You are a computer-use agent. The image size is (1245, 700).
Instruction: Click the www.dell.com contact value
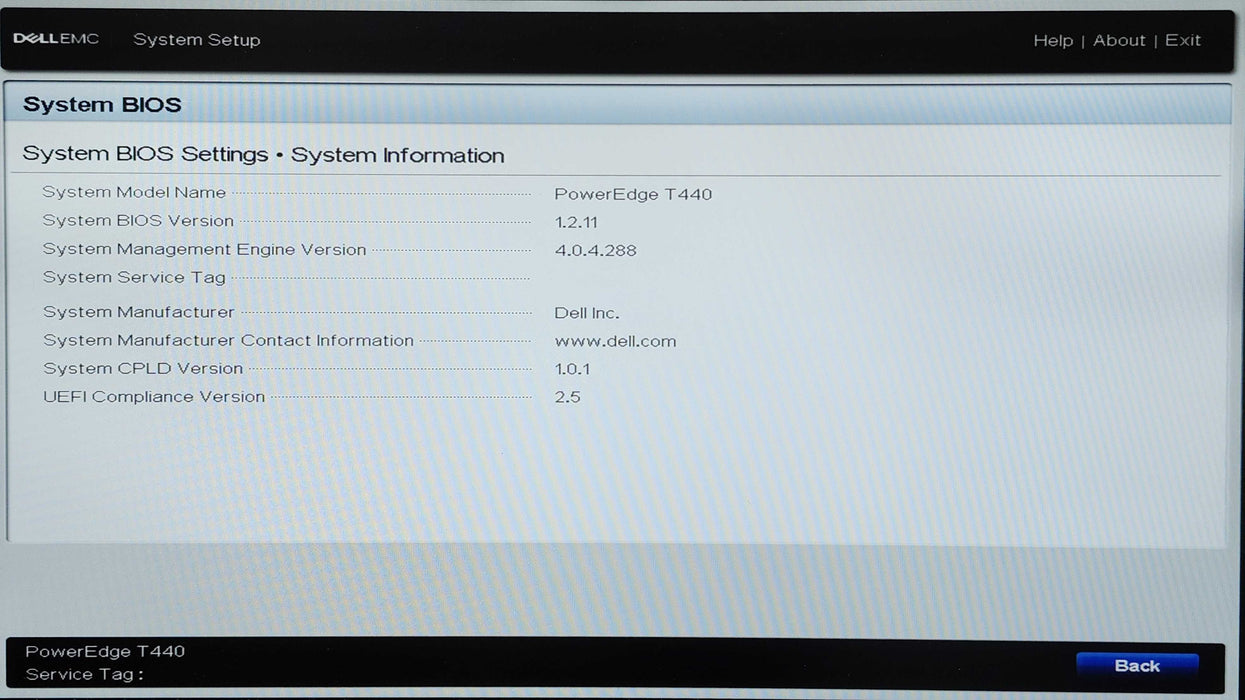point(615,341)
